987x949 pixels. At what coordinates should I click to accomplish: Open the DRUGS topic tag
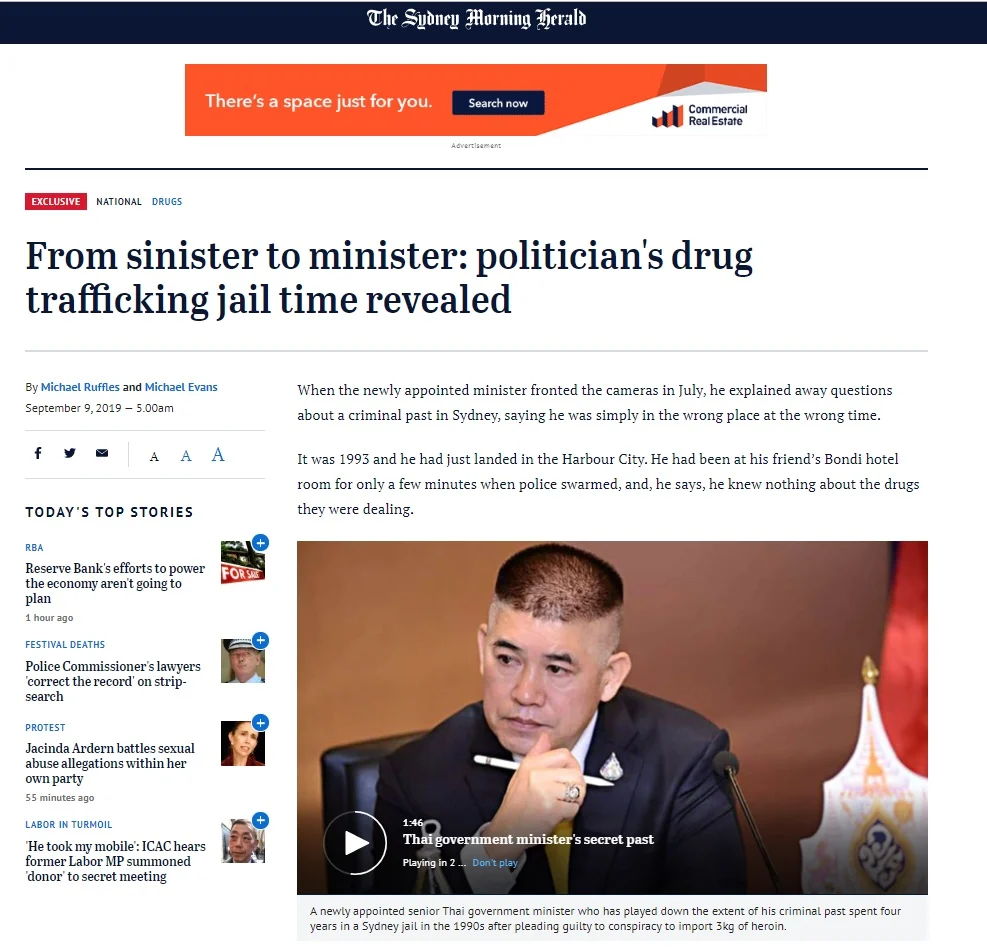coord(167,201)
